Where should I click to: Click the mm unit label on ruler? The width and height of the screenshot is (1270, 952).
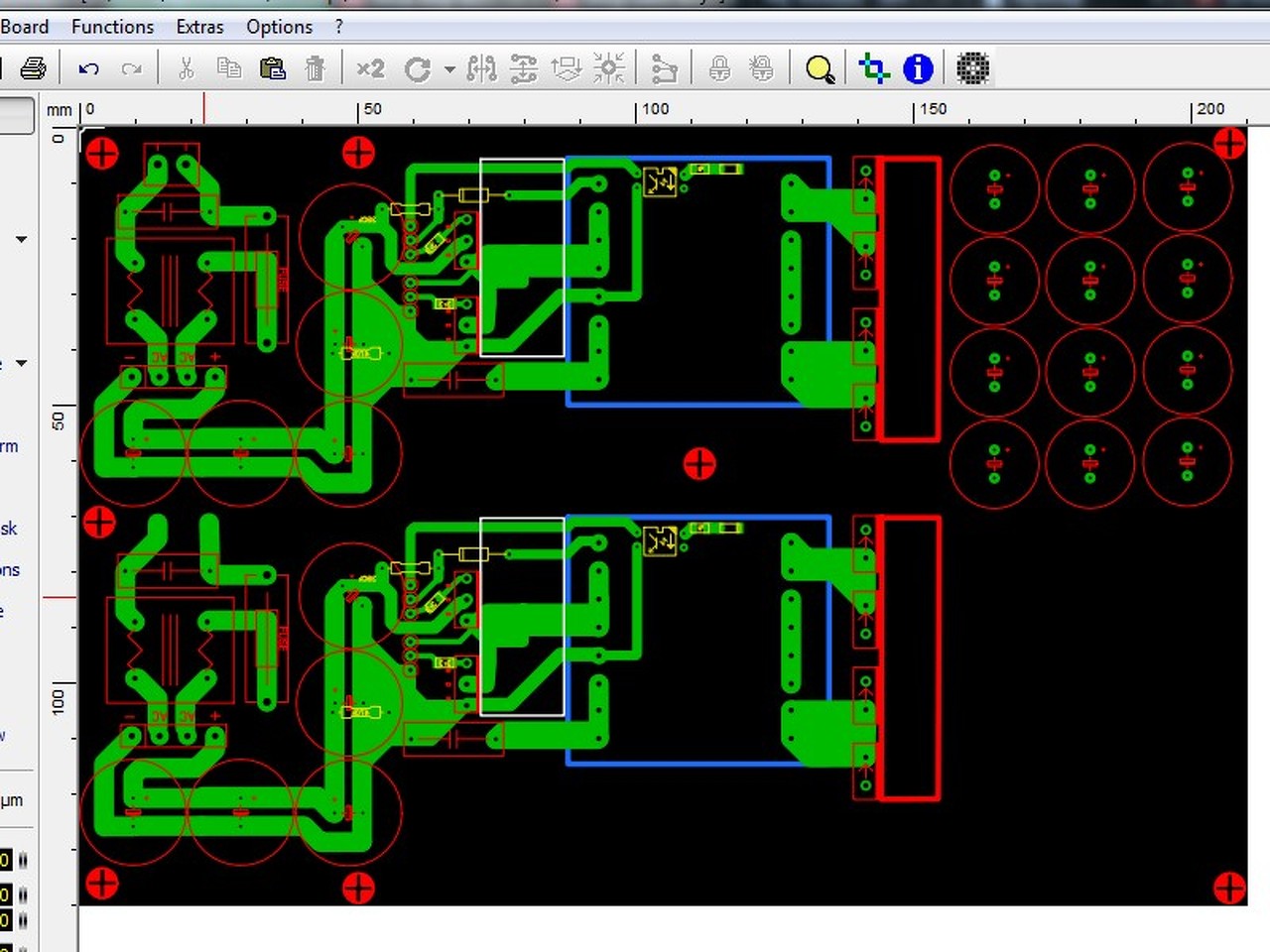60,110
